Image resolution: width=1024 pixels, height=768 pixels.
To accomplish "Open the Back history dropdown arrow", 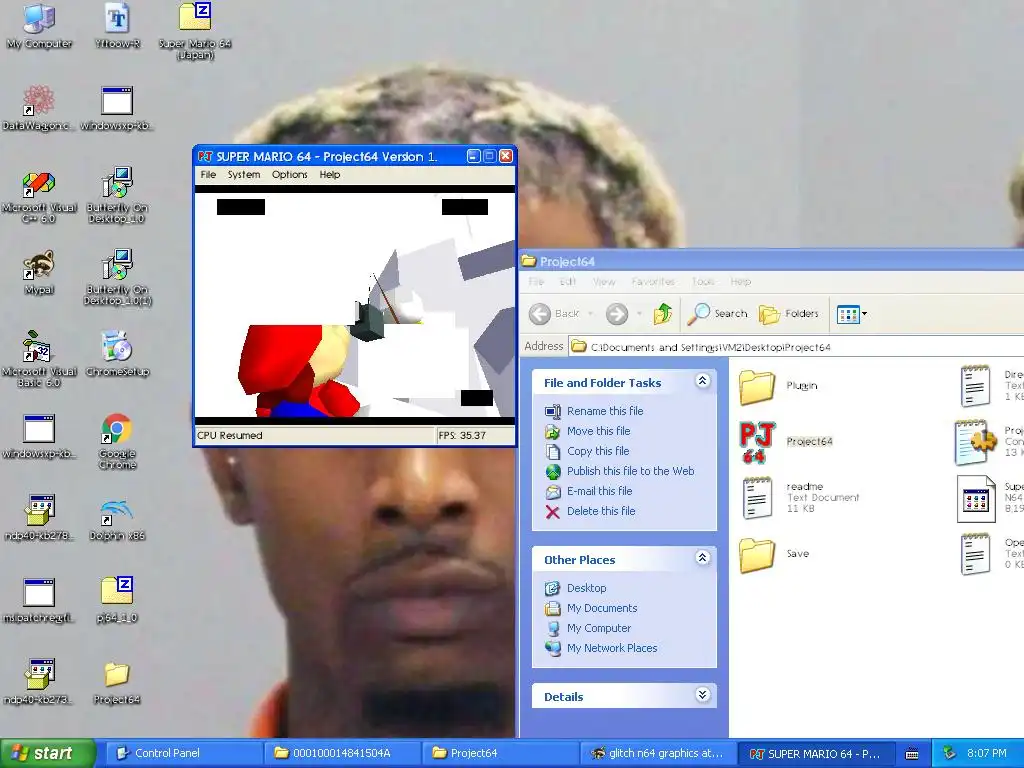I will 591,314.
